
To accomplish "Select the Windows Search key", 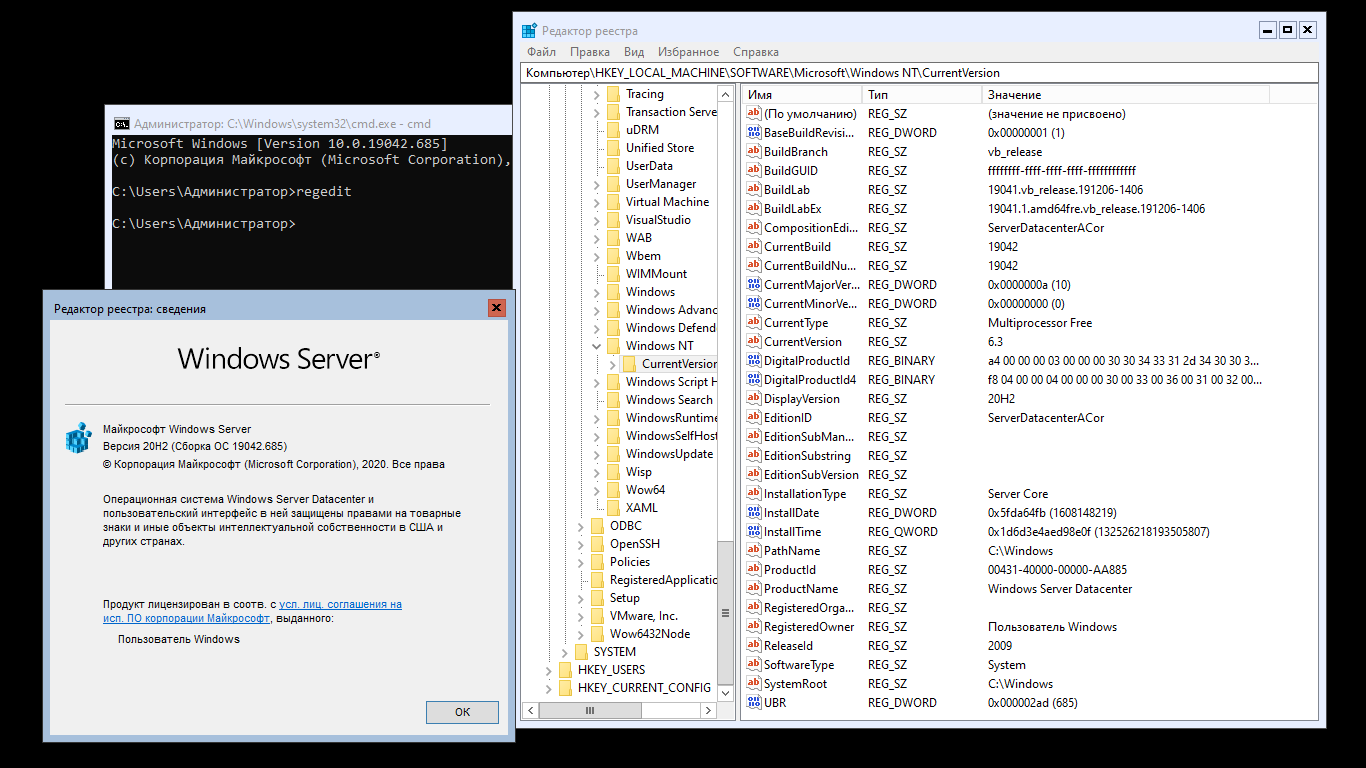I will click(669, 400).
